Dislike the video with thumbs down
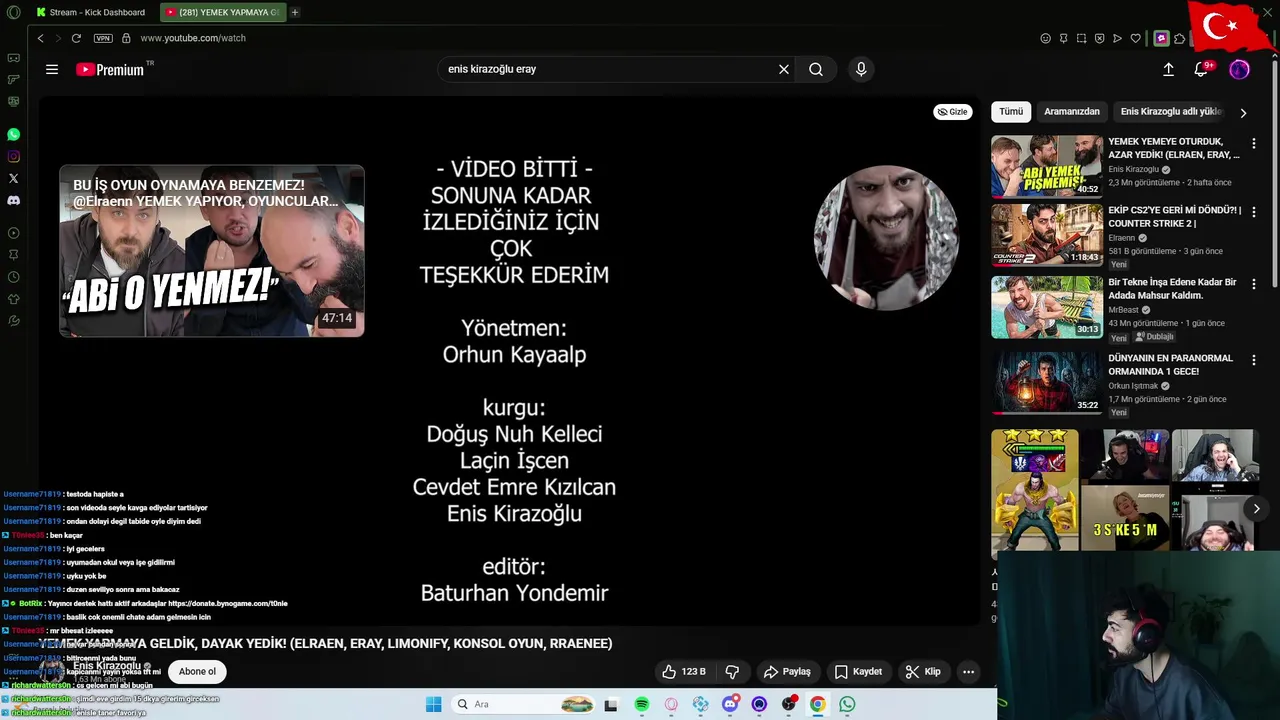This screenshot has height=720, width=1280. coord(732,672)
